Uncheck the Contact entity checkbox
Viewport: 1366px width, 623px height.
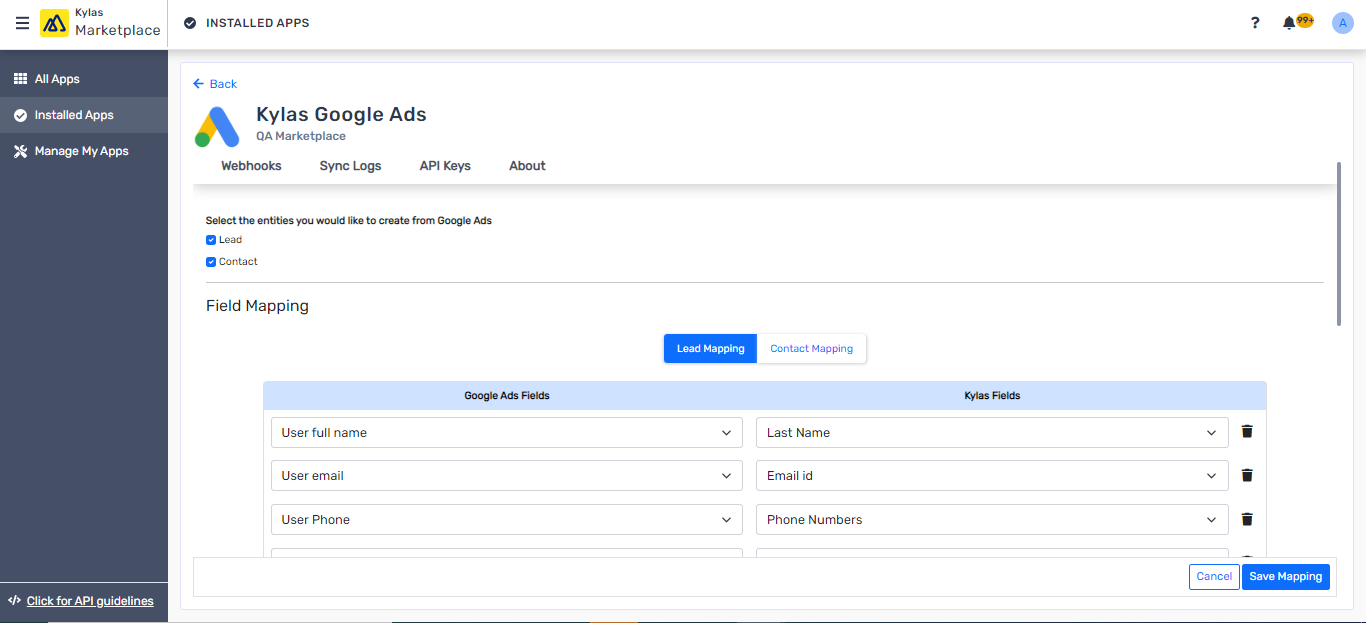point(211,262)
